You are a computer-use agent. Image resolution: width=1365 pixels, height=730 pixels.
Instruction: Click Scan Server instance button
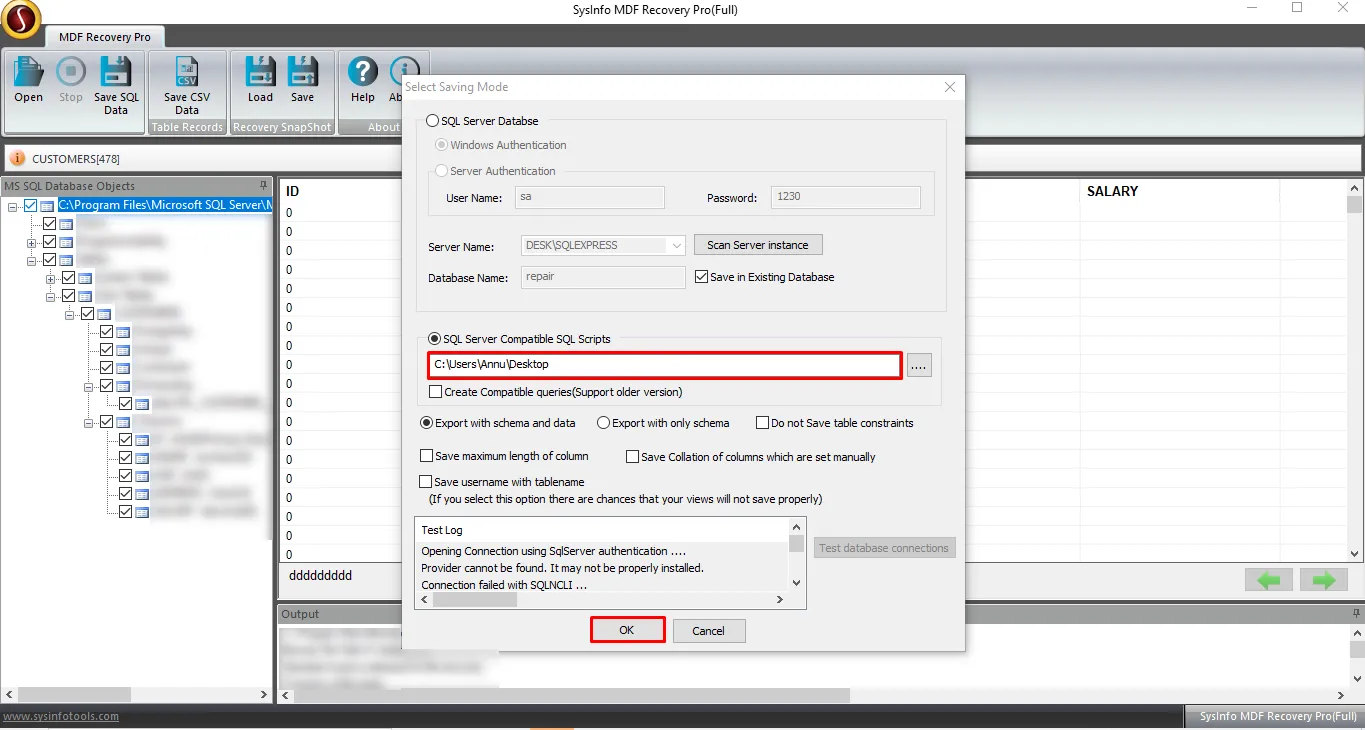click(758, 245)
